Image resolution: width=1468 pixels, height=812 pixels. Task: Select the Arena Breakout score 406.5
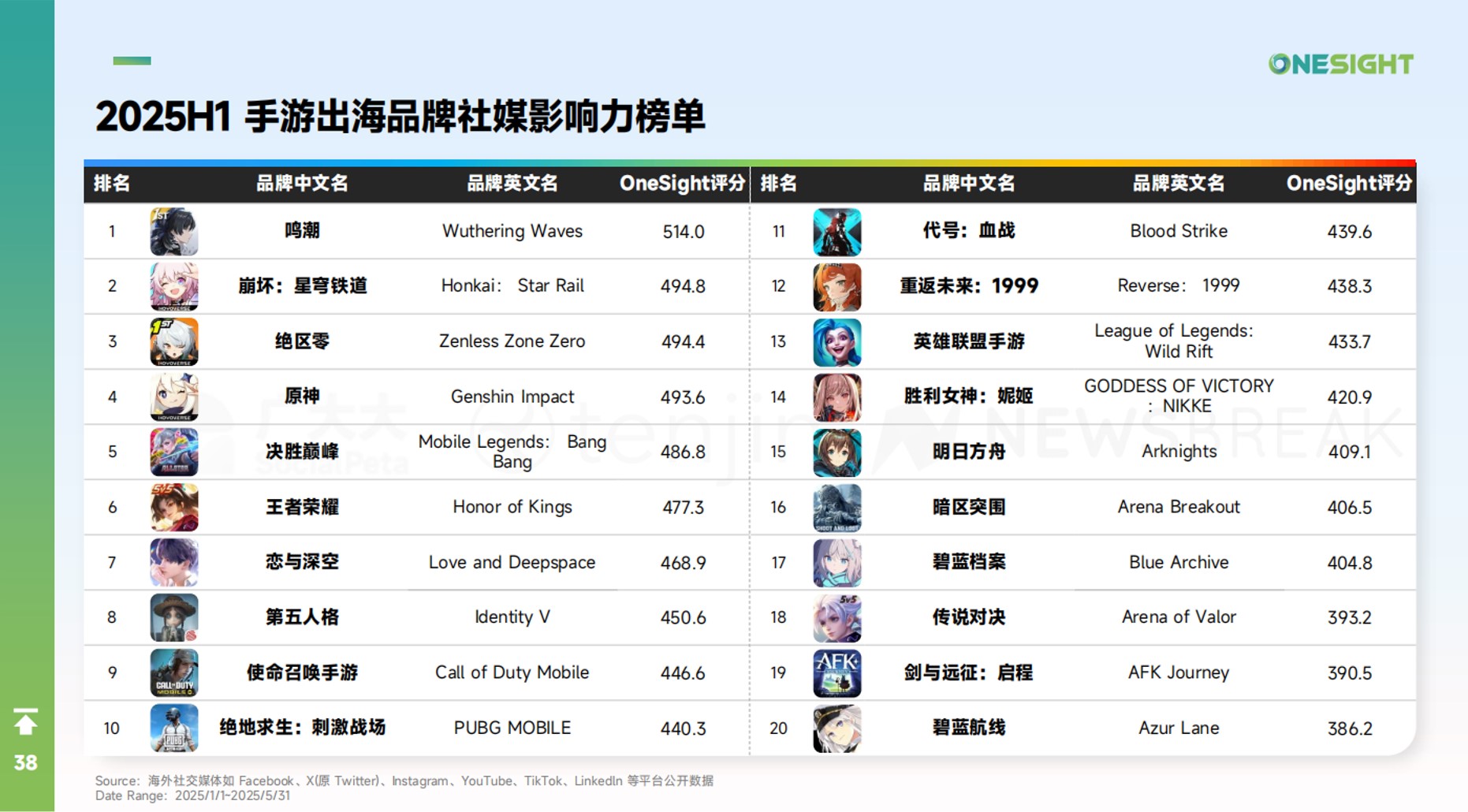[1349, 508]
